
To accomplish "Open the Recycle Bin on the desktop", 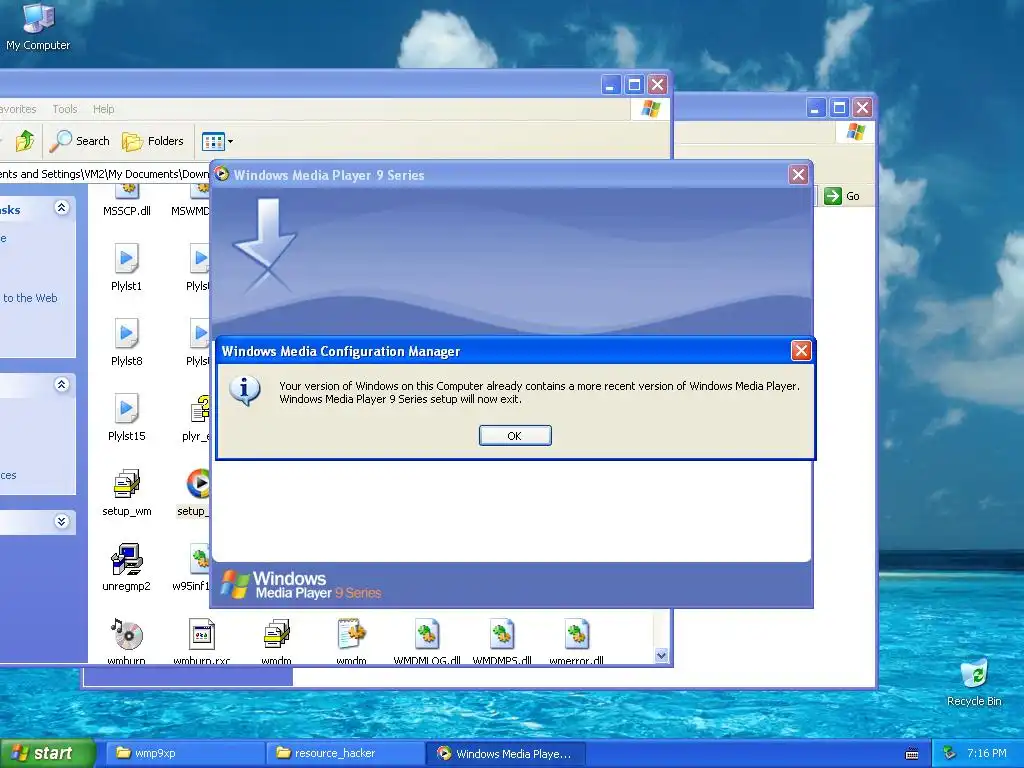I will click(x=974, y=682).
